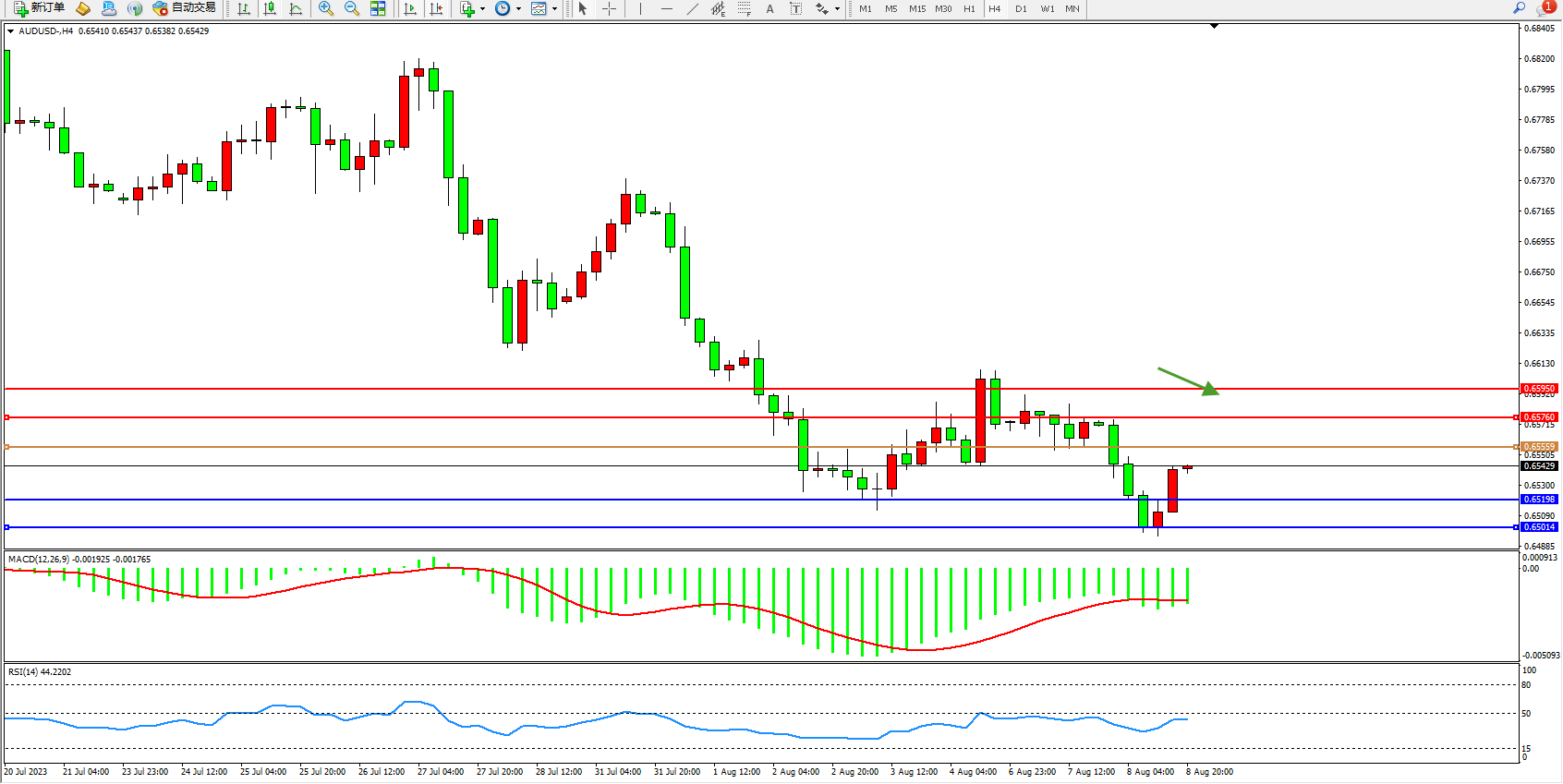
Task: Click the New Order (新订单) button
Action: [x=39, y=8]
